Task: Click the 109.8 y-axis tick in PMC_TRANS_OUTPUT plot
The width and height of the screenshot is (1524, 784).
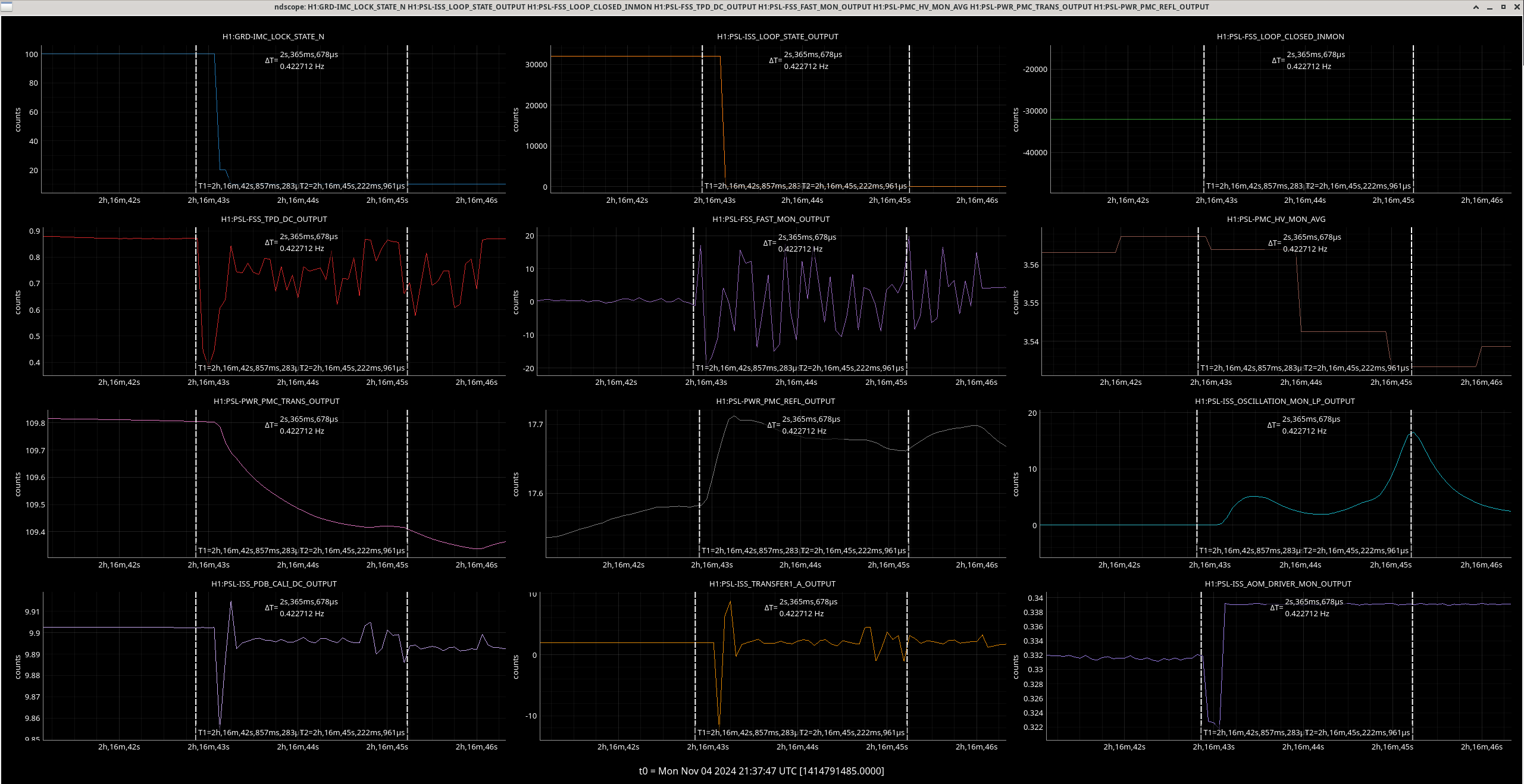Action: click(x=35, y=423)
